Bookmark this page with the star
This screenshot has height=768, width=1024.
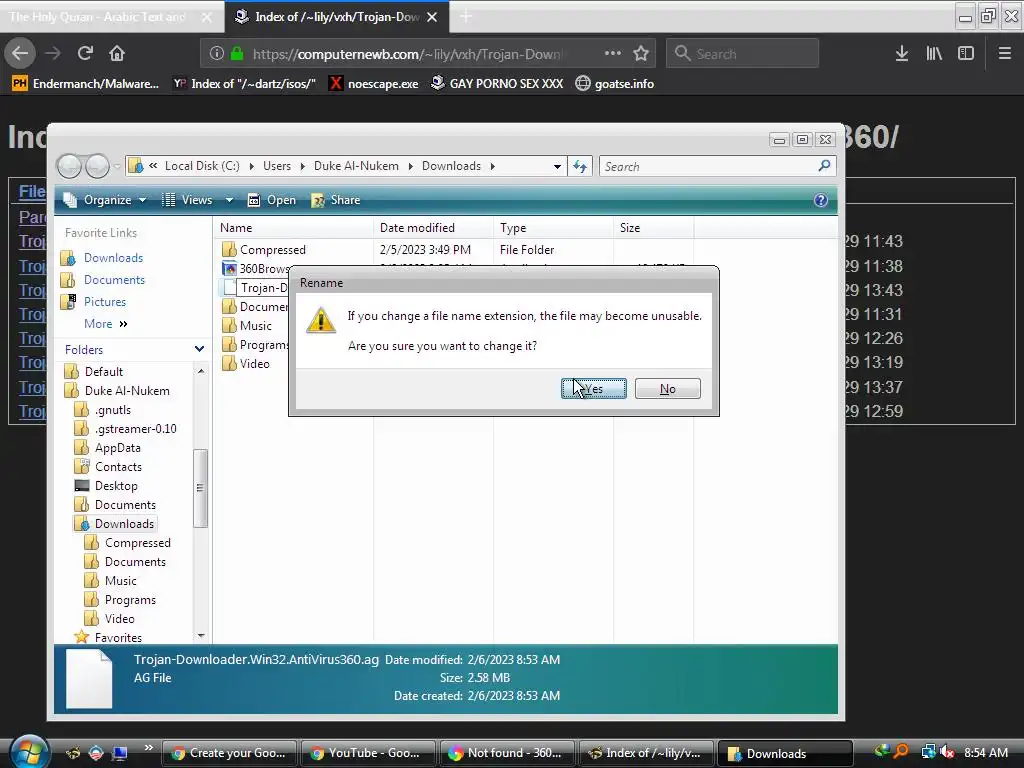coord(641,54)
